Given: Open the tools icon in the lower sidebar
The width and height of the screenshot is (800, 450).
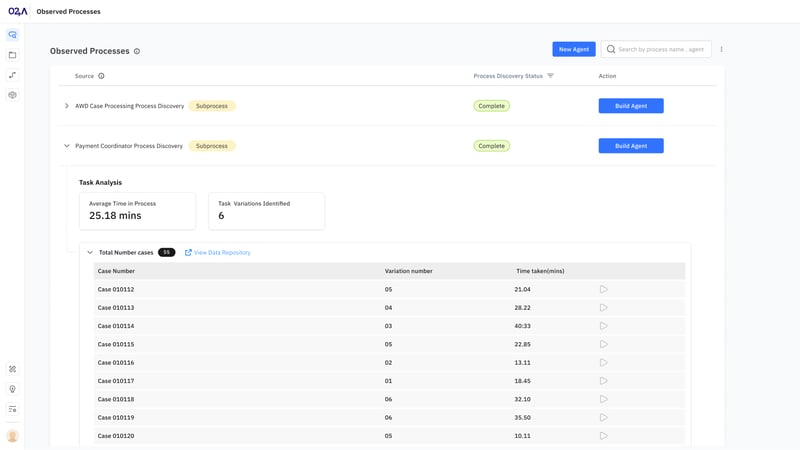Looking at the screenshot, I should [13, 369].
